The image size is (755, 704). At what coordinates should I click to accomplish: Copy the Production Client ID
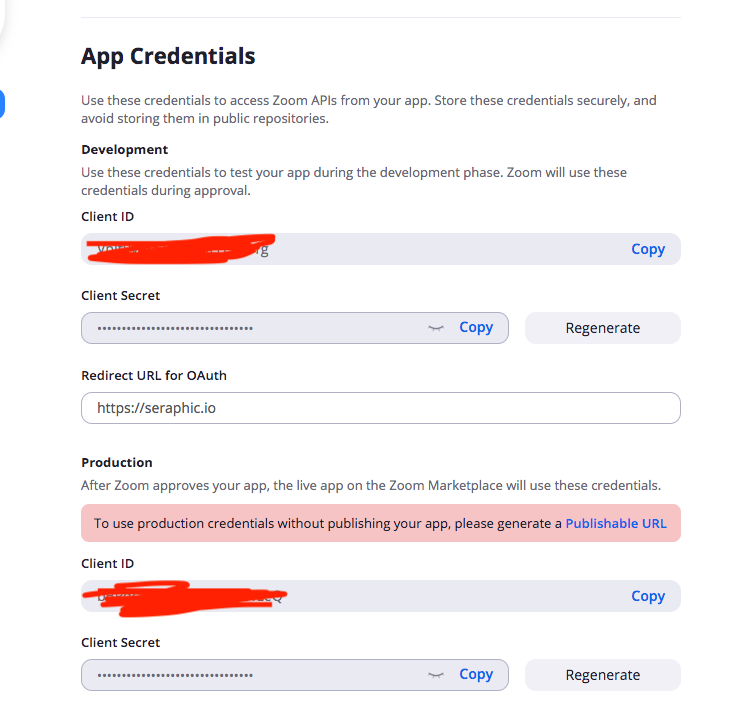[648, 596]
